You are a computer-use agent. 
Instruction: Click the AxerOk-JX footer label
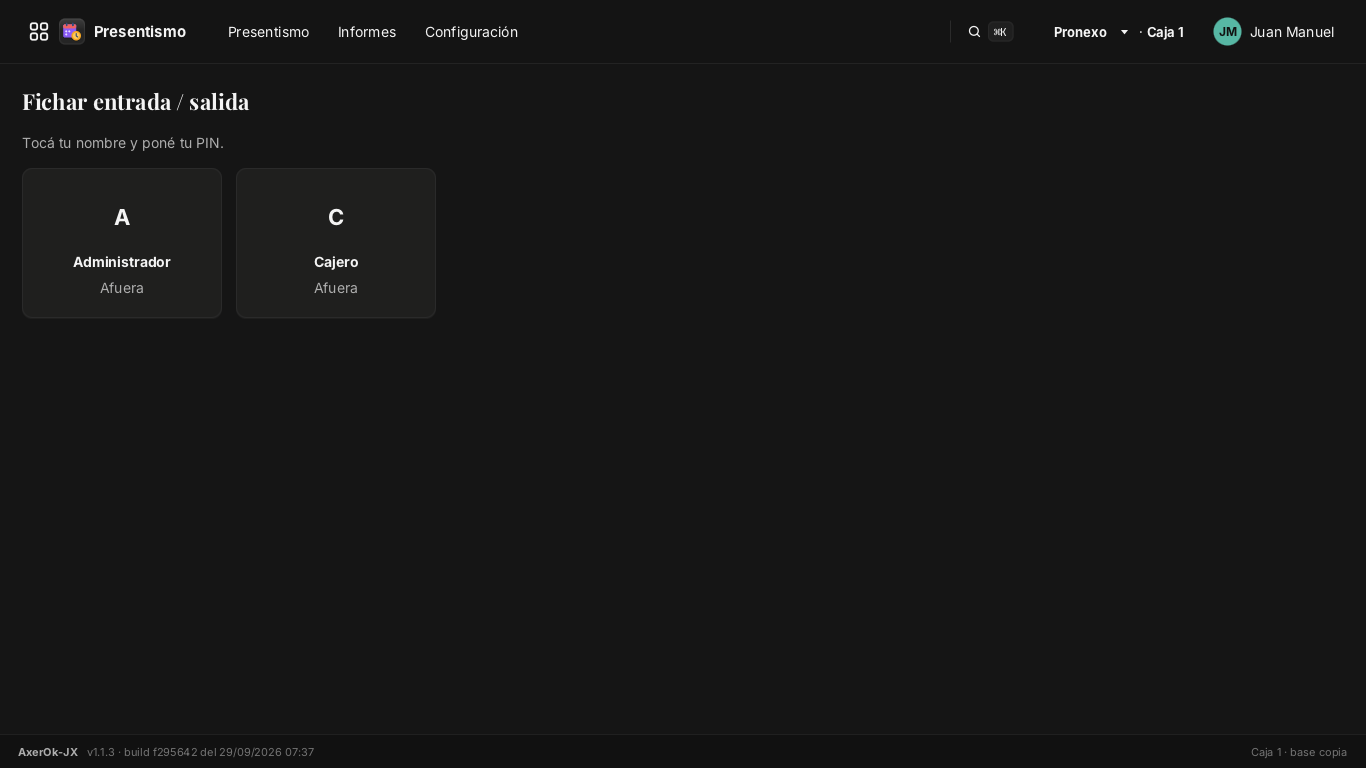(x=48, y=752)
